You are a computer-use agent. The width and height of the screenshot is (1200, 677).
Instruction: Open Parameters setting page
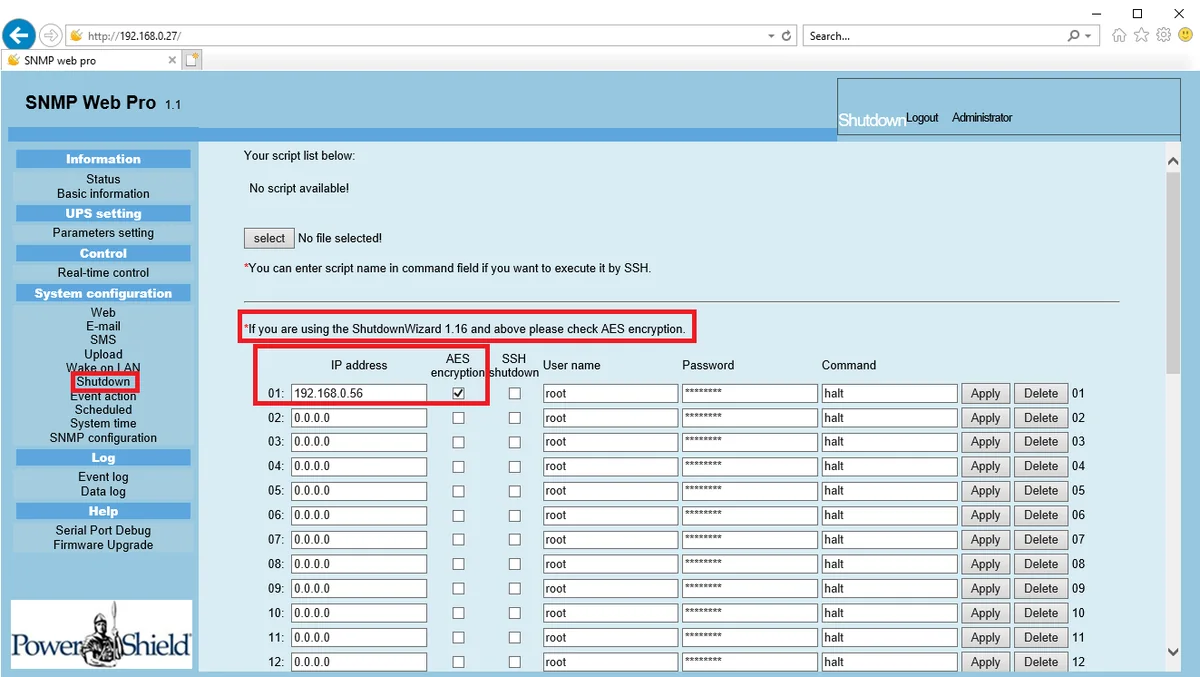[103, 233]
